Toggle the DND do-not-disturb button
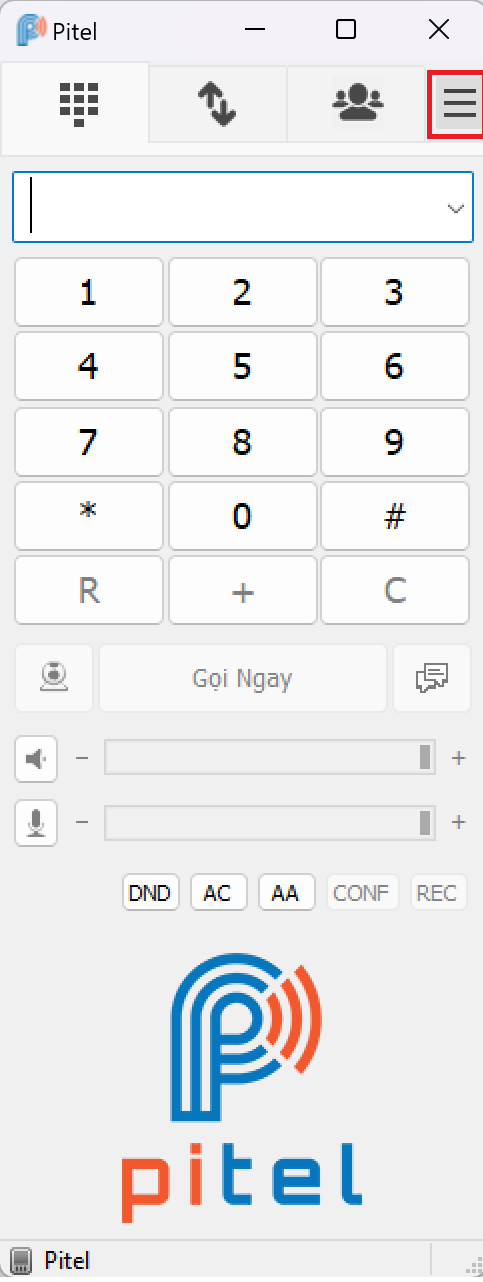The height and width of the screenshot is (1282, 483). (x=151, y=892)
